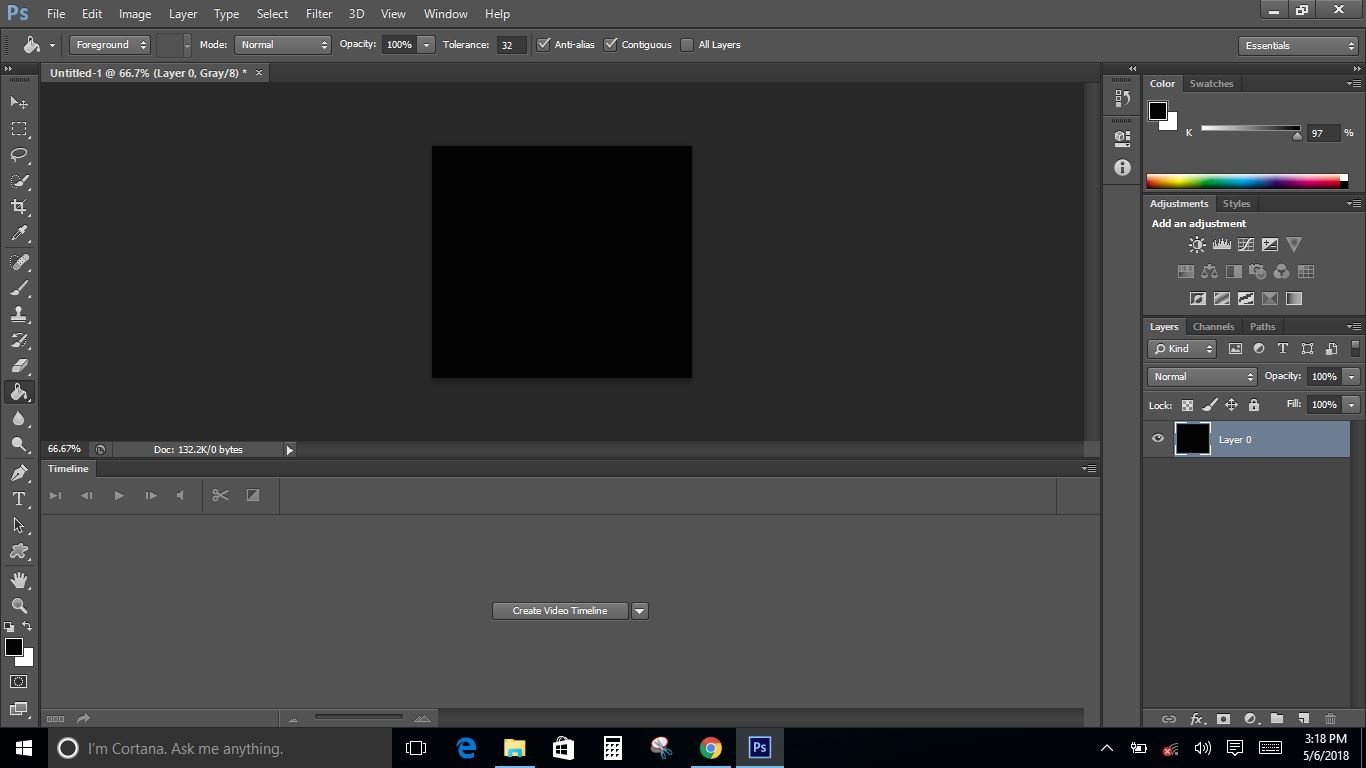Add a Levels adjustment
The width and height of the screenshot is (1366, 768).
[1221, 244]
